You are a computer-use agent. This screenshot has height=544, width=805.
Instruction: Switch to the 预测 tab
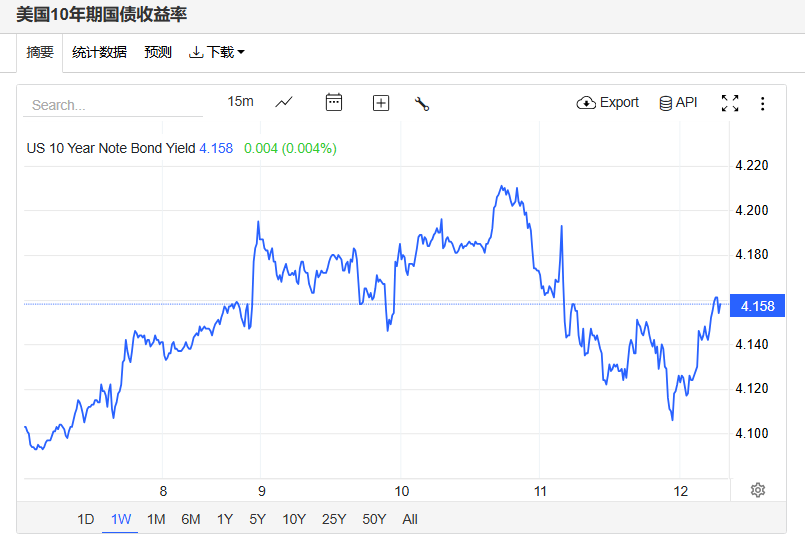158,52
